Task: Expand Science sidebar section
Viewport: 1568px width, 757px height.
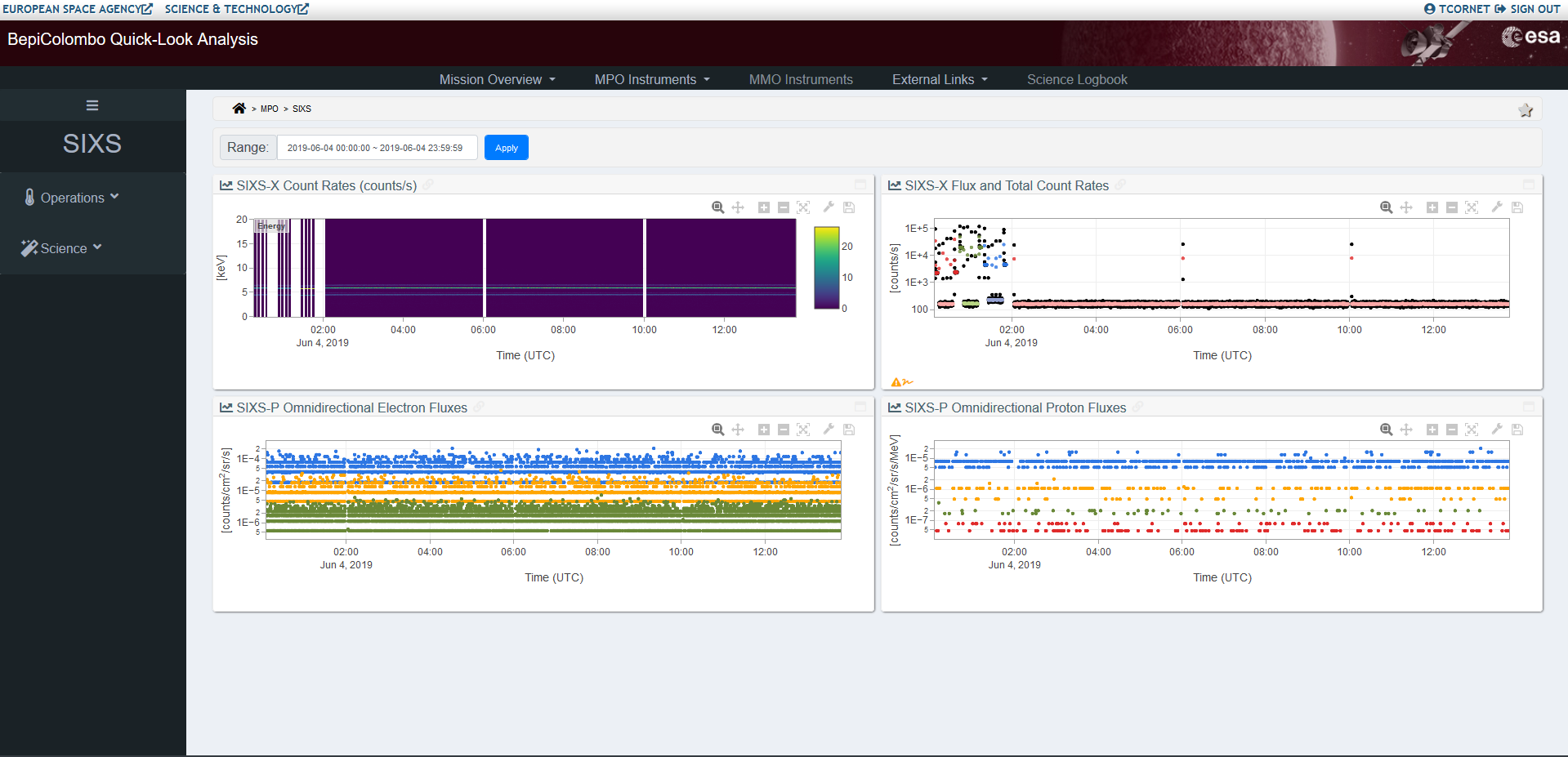Action: click(62, 248)
